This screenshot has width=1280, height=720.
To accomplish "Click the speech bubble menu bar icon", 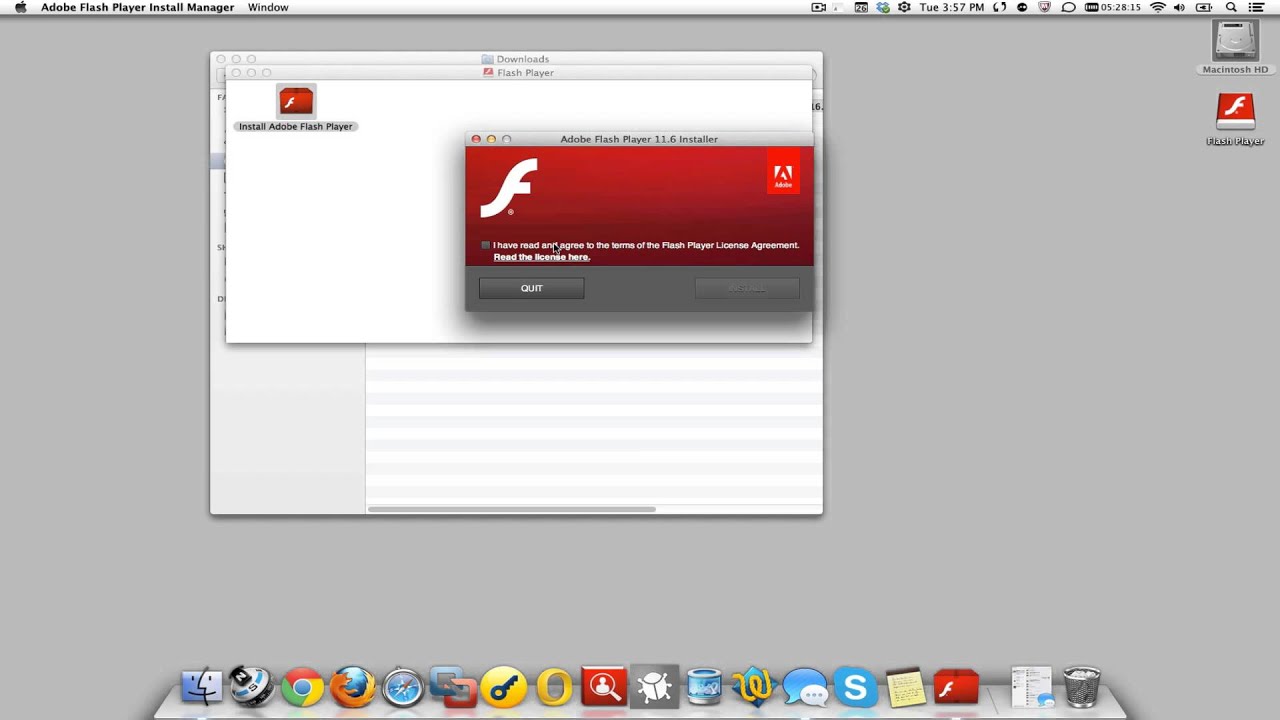I will (1068, 7).
